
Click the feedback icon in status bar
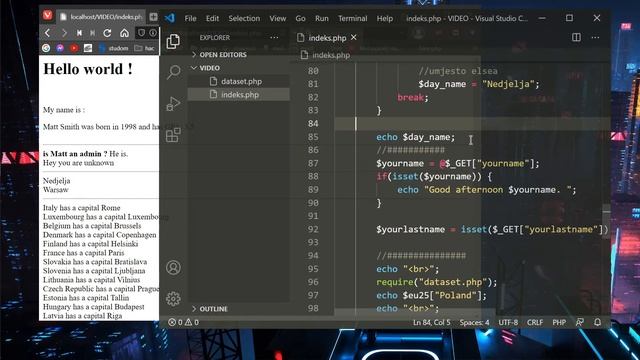(580, 322)
